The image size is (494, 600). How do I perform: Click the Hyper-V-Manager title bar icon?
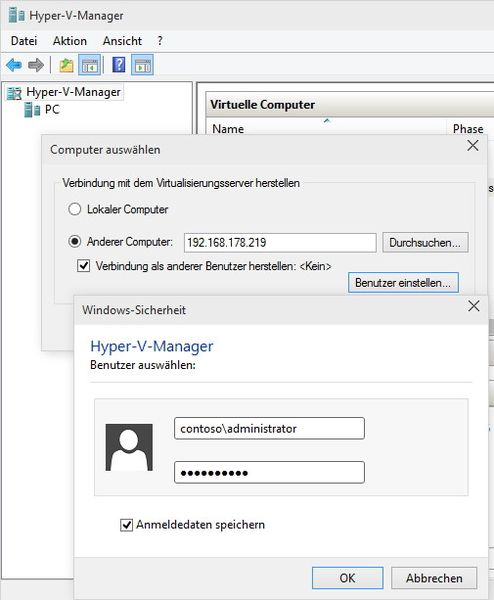16,15
